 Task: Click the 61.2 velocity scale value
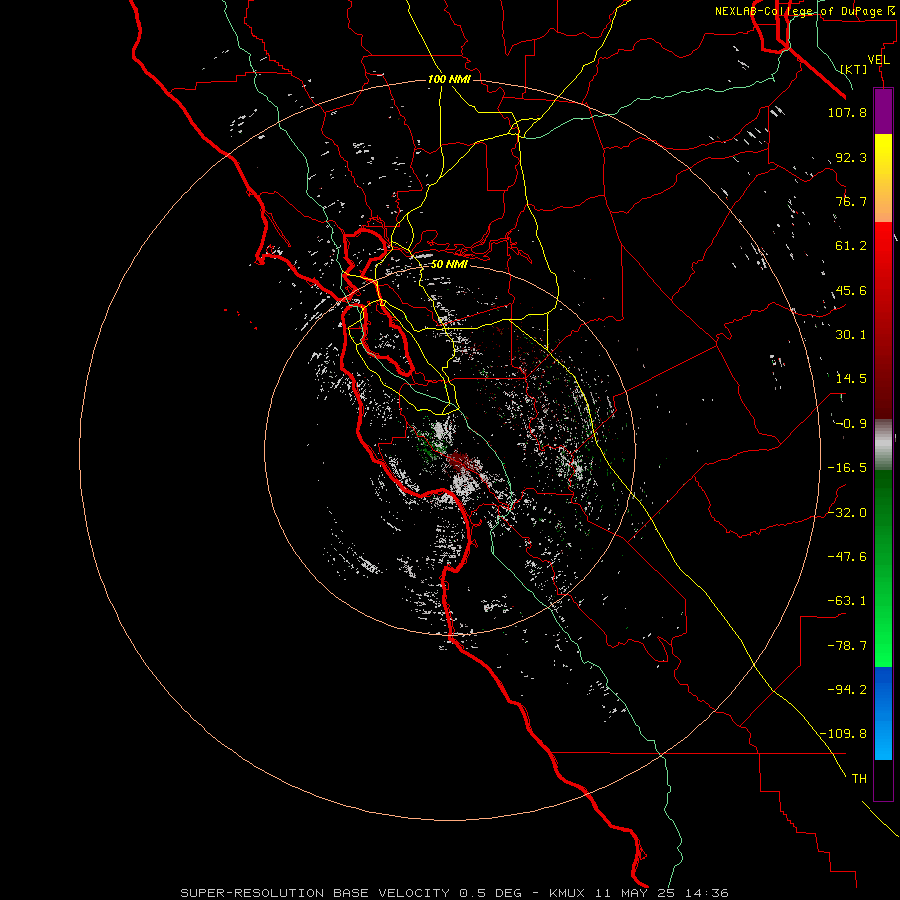pyautogui.click(x=851, y=246)
